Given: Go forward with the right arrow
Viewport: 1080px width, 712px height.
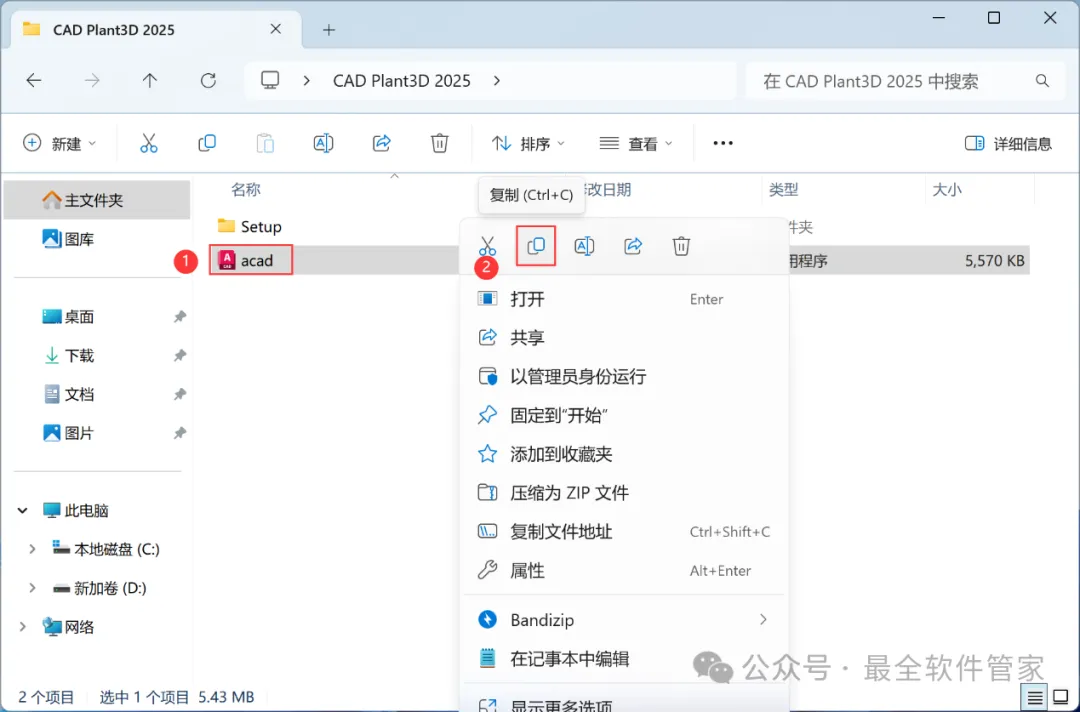Looking at the screenshot, I should pyautogui.click(x=92, y=81).
